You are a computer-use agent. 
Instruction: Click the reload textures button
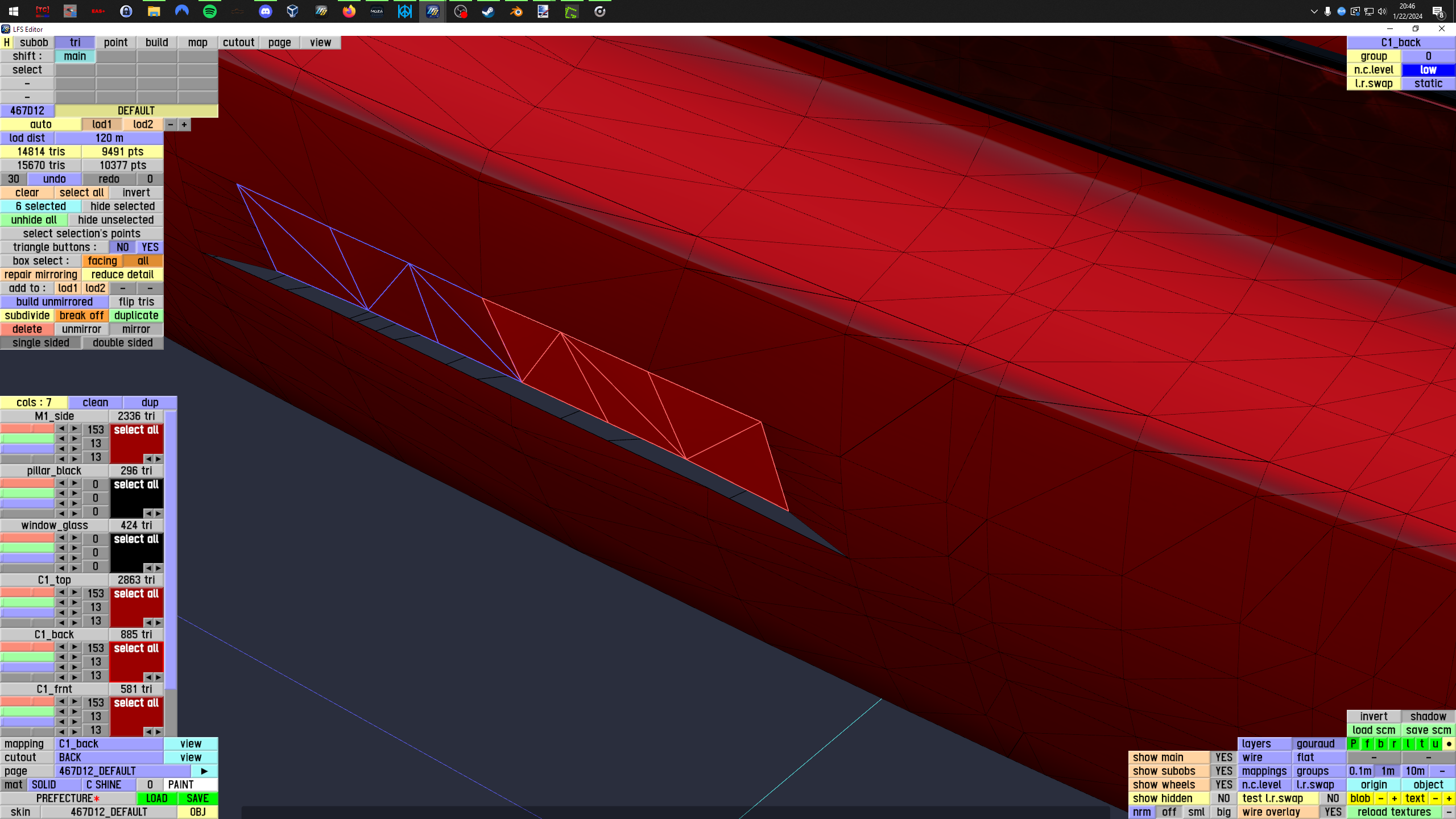(x=1393, y=812)
